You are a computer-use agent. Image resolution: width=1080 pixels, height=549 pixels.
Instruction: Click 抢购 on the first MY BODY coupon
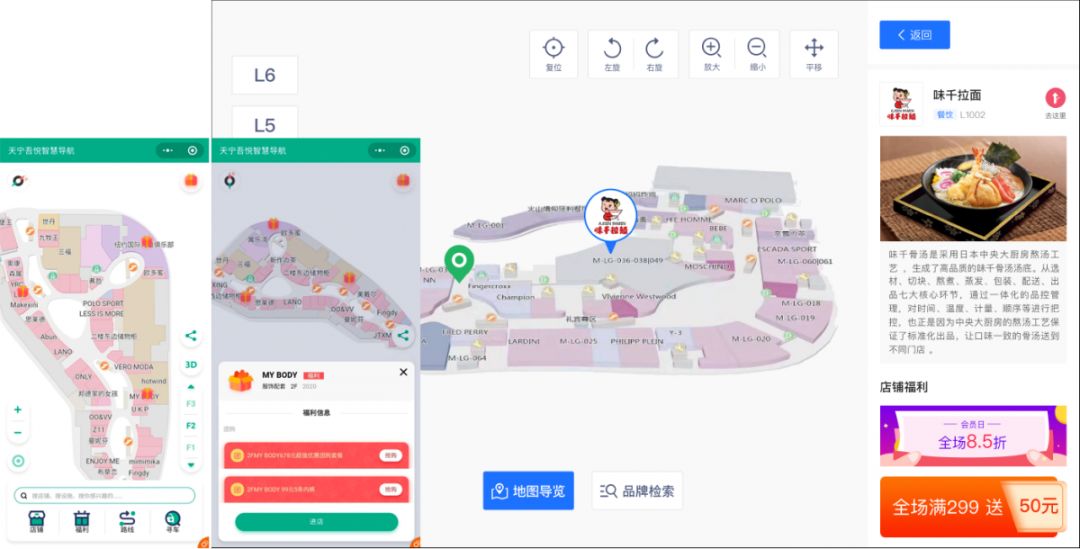coord(391,455)
